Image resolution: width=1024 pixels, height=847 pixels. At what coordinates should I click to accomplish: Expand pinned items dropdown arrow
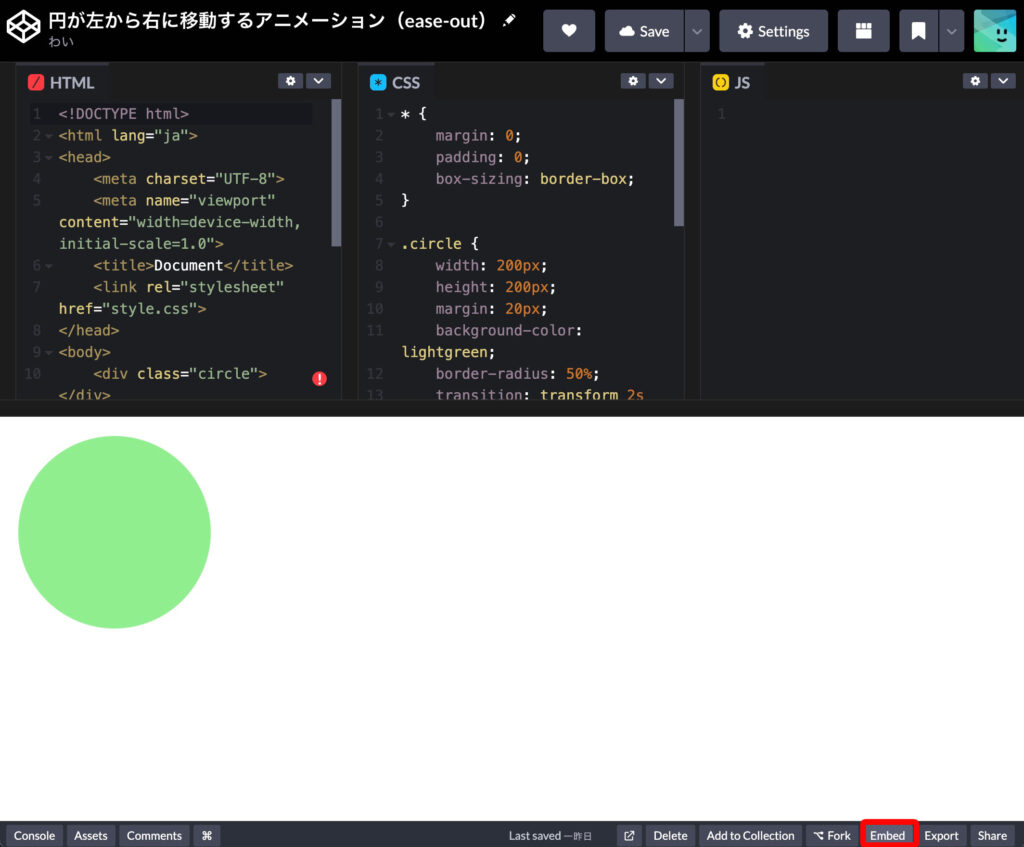(x=952, y=31)
